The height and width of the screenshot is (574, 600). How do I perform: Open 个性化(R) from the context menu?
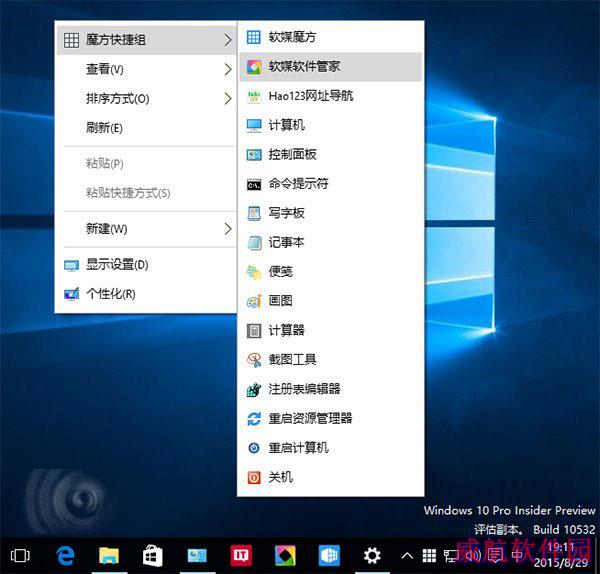[x=146, y=294]
